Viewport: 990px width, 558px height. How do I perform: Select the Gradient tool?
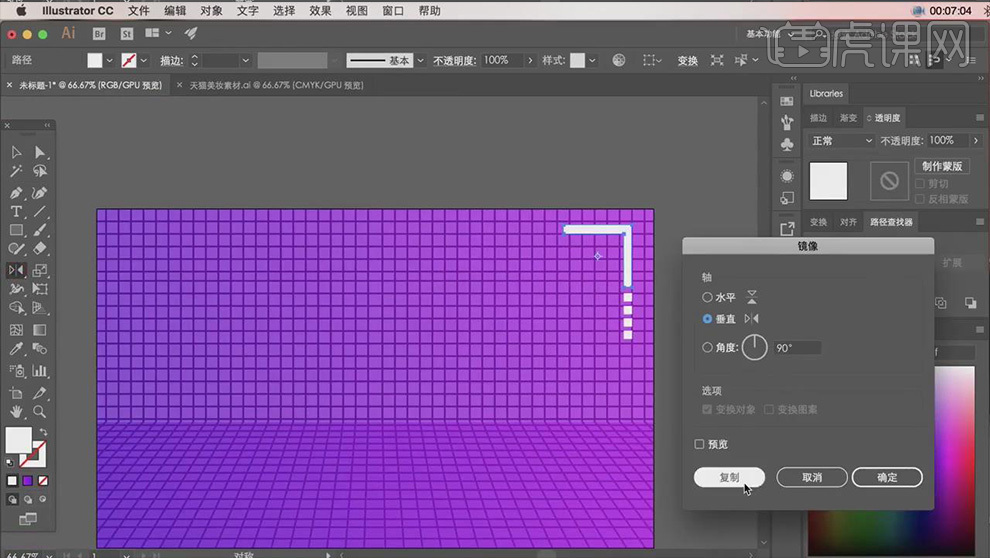click(40, 329)
